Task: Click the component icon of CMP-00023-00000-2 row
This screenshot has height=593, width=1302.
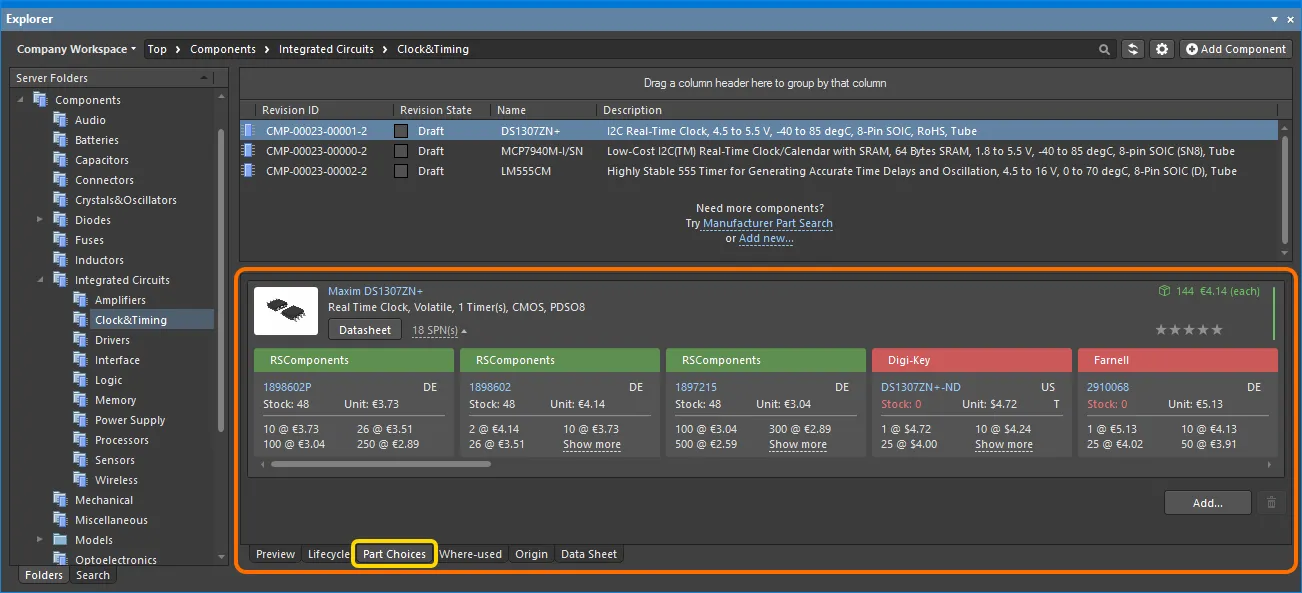Action: 249,151
